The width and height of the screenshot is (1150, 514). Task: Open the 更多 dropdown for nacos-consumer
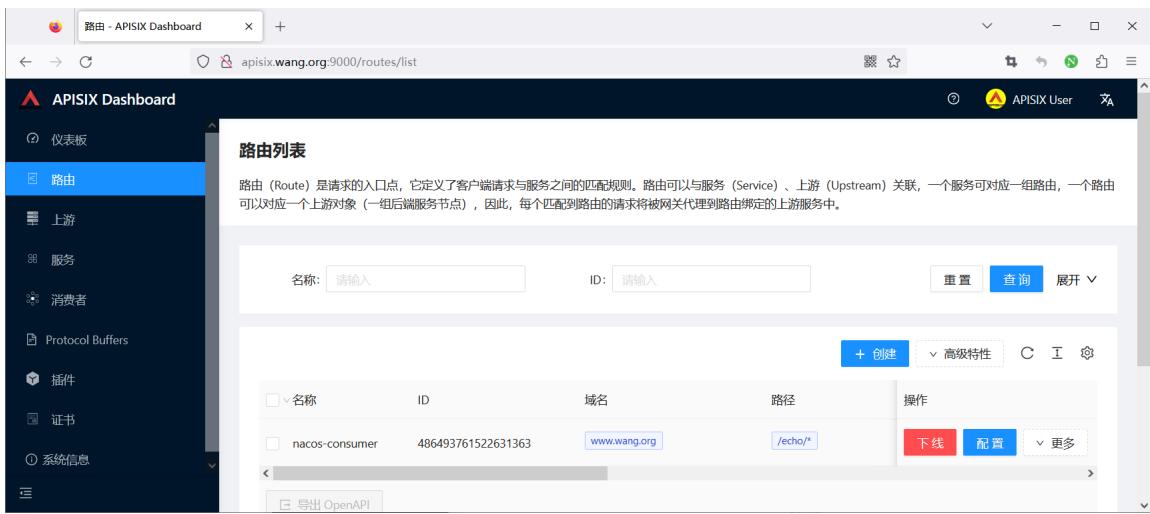[1055, 442]
